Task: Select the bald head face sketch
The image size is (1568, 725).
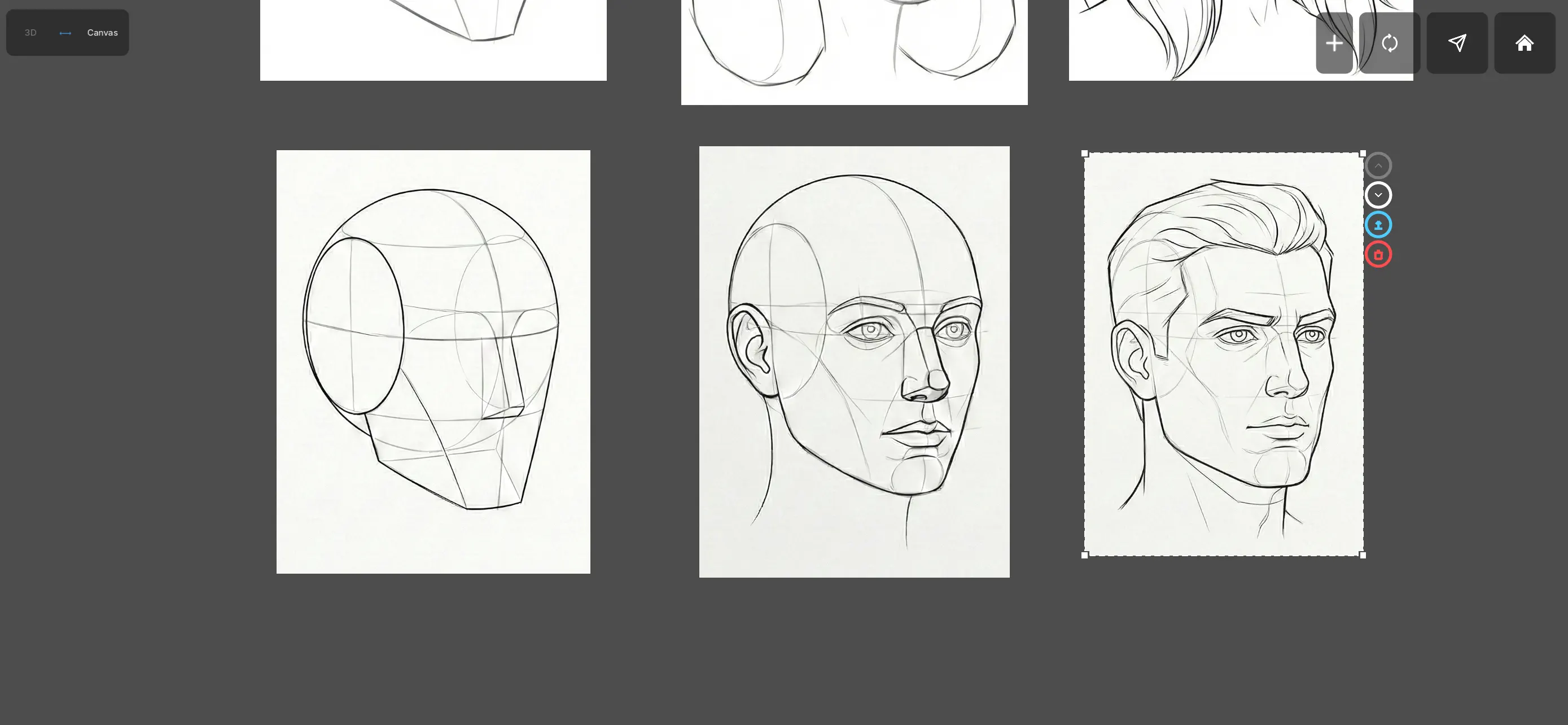Action: coord(854,361)
